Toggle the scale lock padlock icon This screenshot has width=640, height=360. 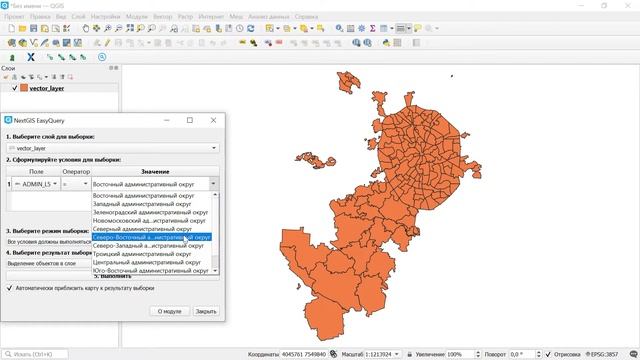click(x=409, y=354)
